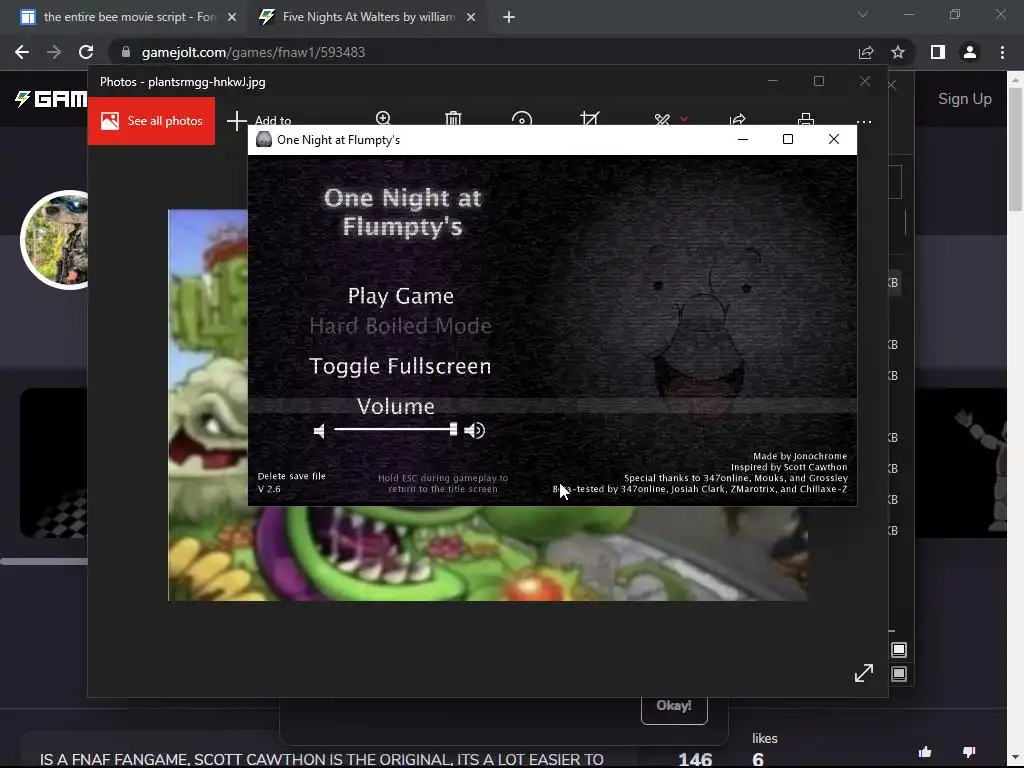Close the bee movie script tab
Screen dimensions: 1024x768
(x=232, y=17)
